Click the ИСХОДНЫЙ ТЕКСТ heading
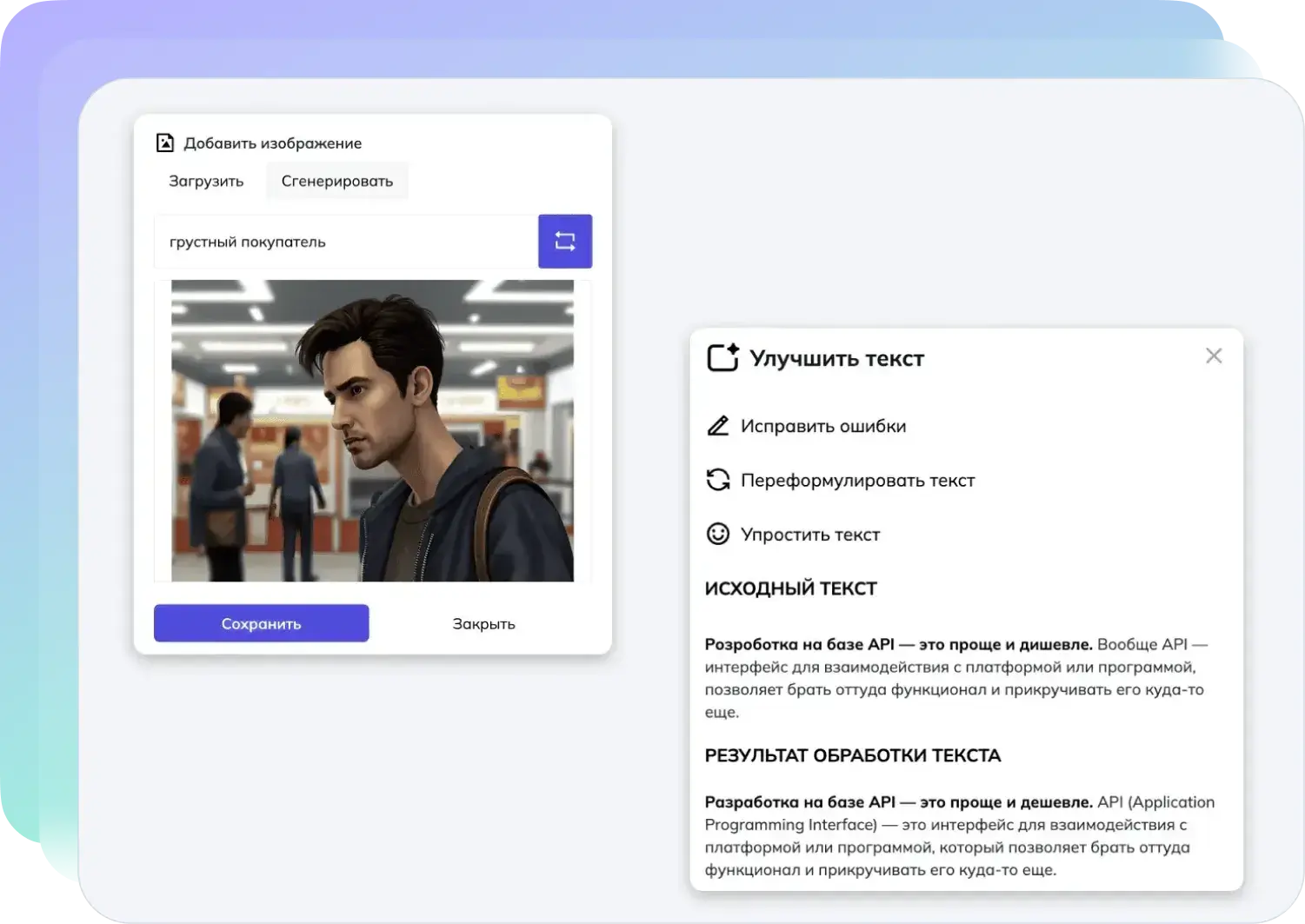This screenshot has width=1305, height=924. [790, 588]
